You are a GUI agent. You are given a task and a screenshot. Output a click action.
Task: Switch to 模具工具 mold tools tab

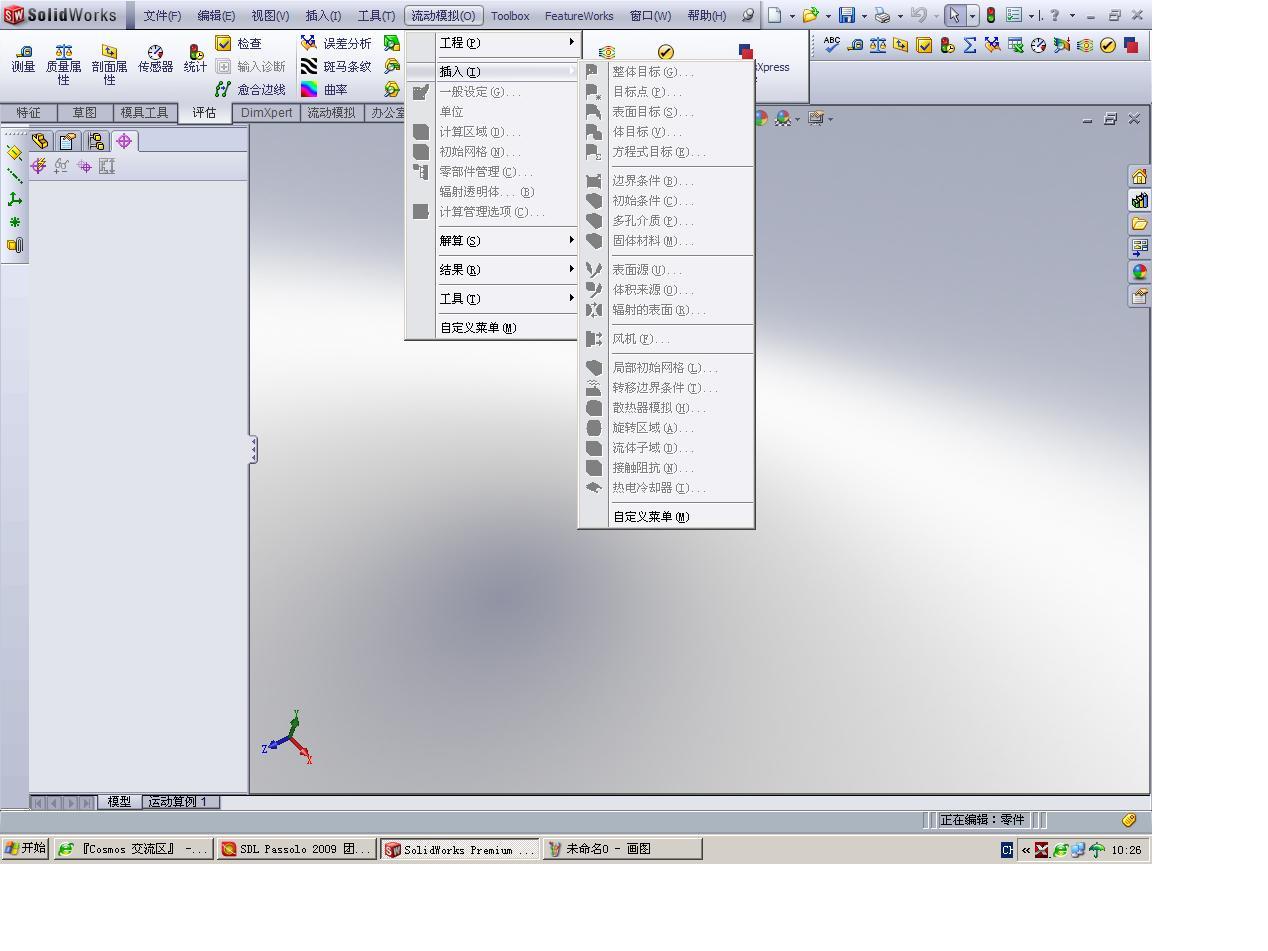[145, 113]
